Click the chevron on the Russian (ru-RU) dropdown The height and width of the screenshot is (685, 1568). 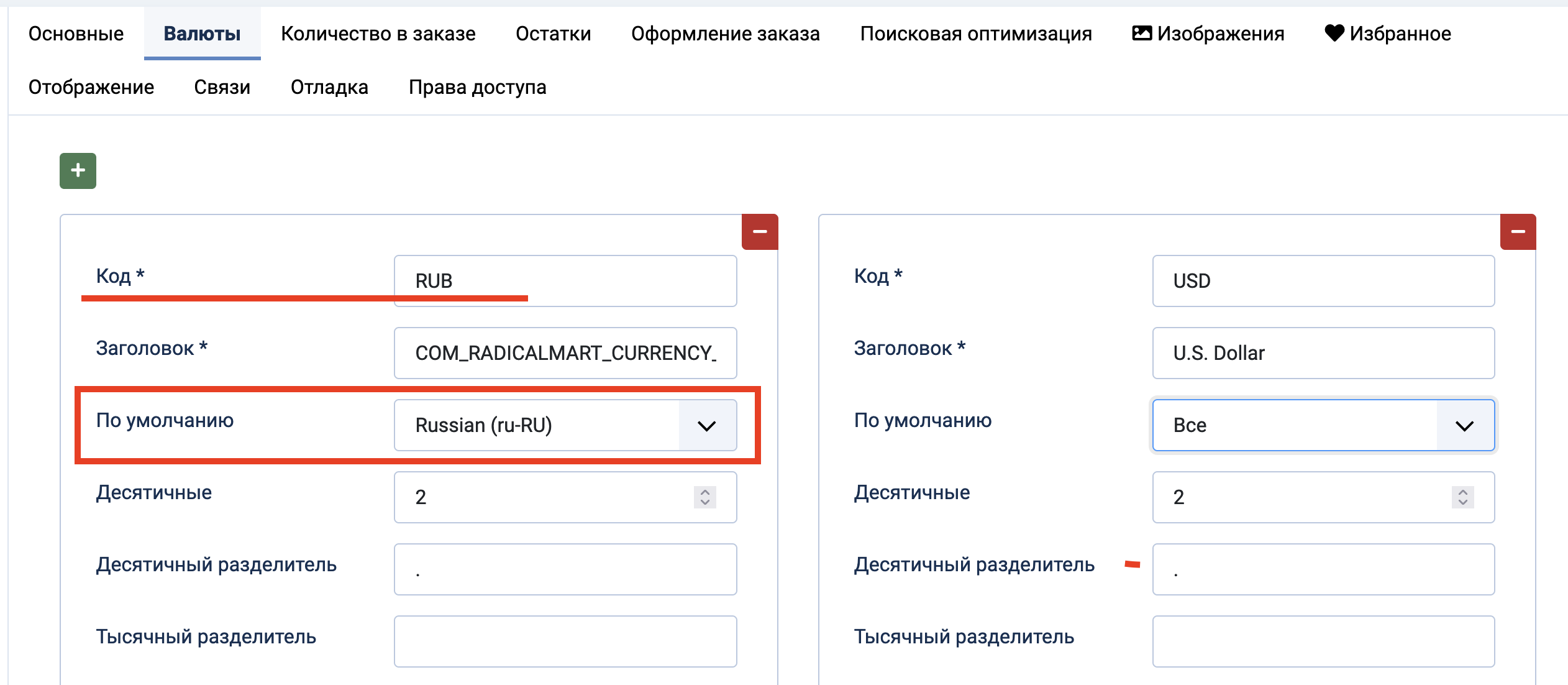click(x=706, y=425)
